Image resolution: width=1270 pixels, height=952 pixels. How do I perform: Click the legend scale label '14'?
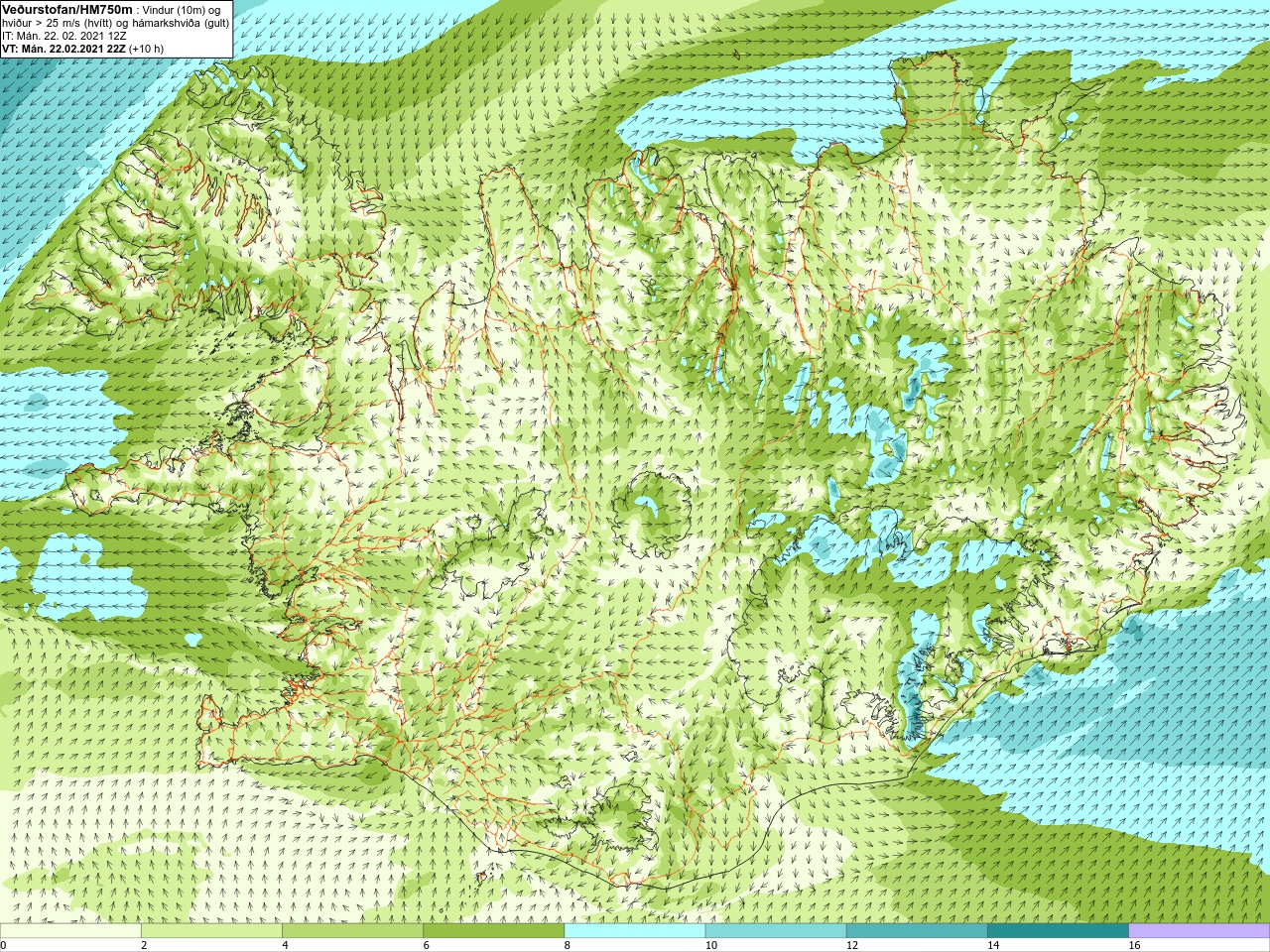[993, 945]
